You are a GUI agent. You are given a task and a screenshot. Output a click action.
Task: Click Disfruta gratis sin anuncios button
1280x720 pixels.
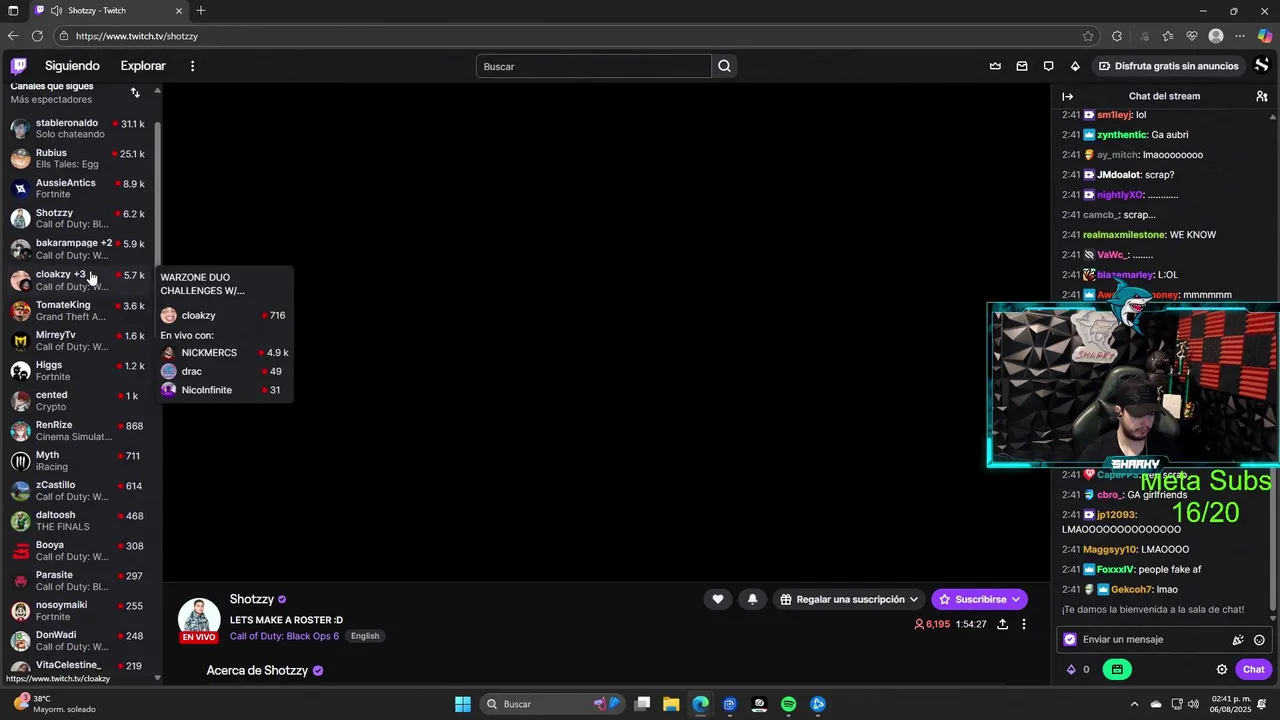(x=1168, y=66)
